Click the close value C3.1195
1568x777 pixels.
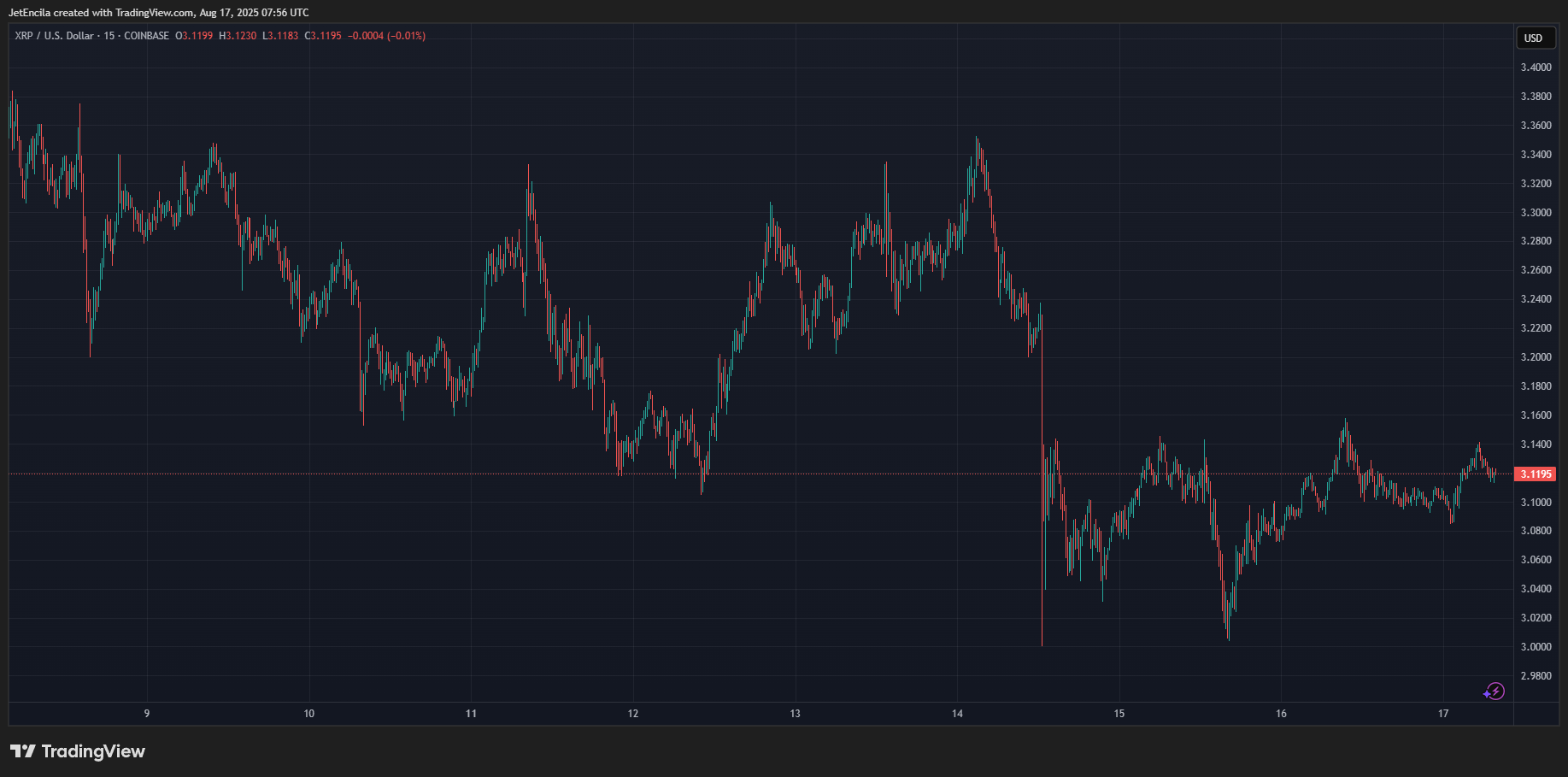(323, 36)
